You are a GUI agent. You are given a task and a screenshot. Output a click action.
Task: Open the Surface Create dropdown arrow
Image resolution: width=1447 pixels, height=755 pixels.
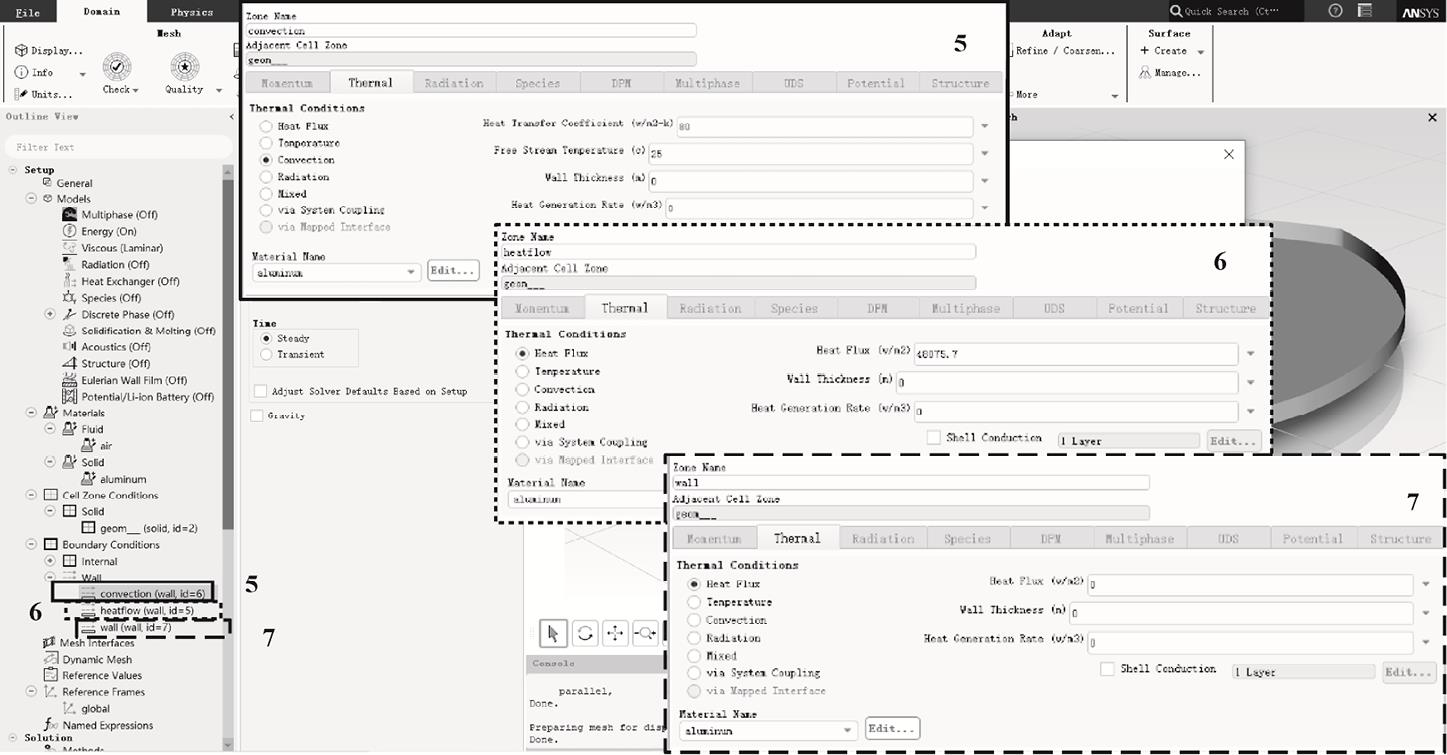1200,52
